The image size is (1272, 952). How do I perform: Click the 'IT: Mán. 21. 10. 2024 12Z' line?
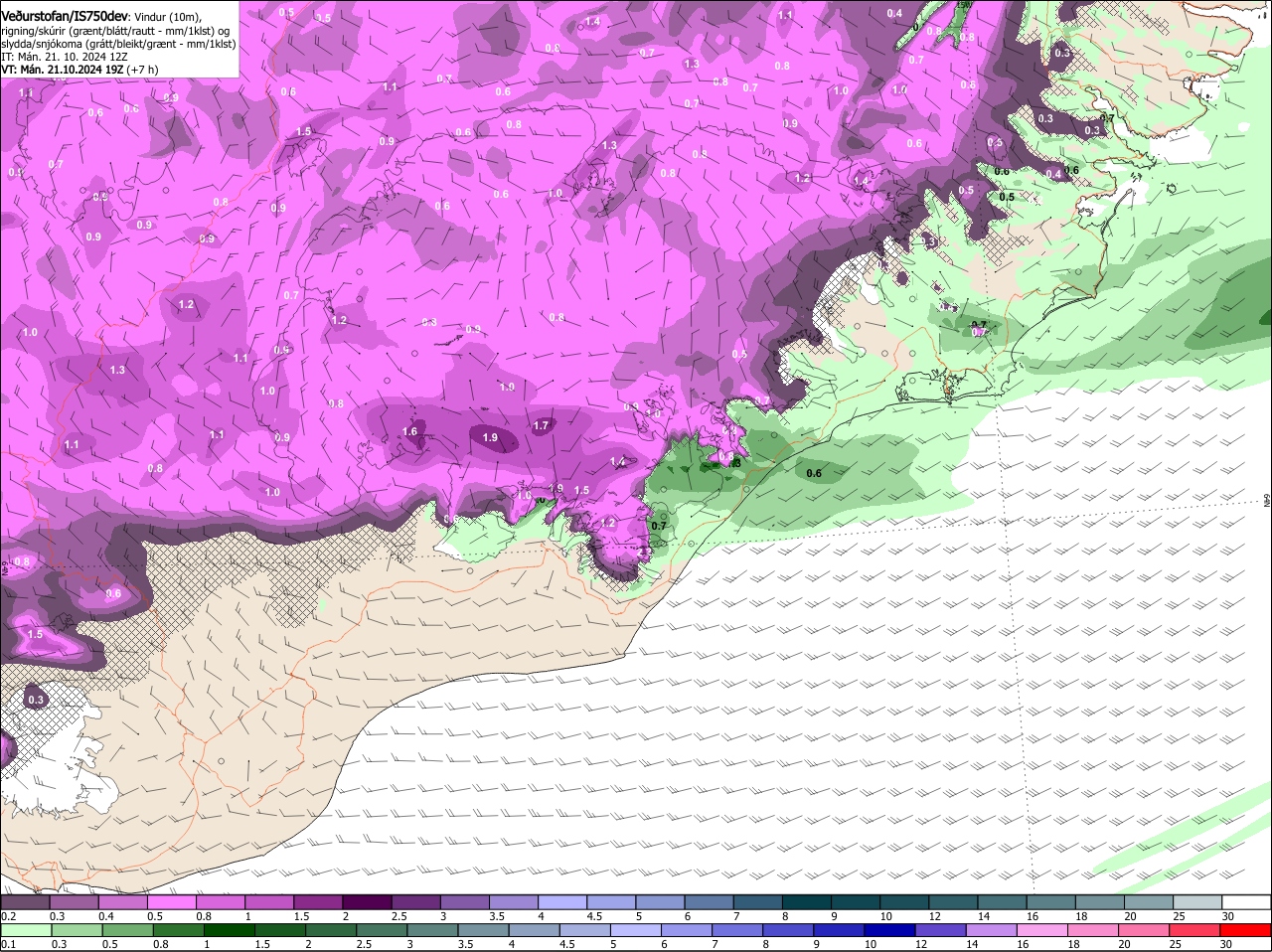tap(66, 57)
